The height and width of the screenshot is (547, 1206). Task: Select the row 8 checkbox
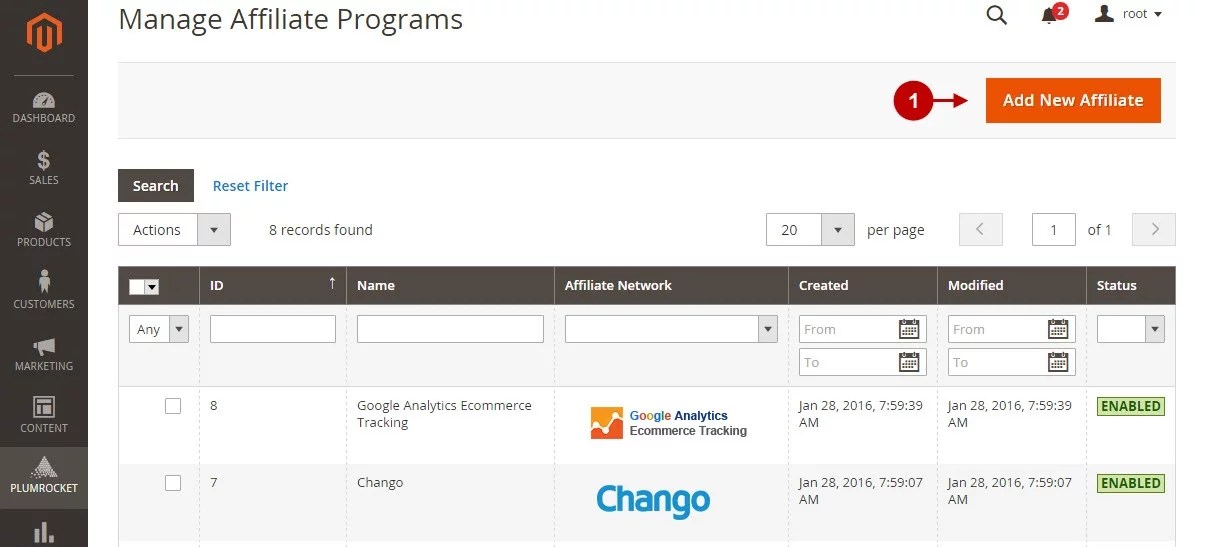(x=173, y=406)
